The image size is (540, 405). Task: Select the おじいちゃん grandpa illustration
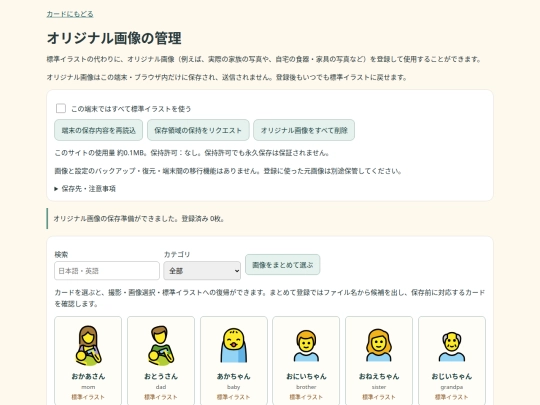tap(452, 346)
